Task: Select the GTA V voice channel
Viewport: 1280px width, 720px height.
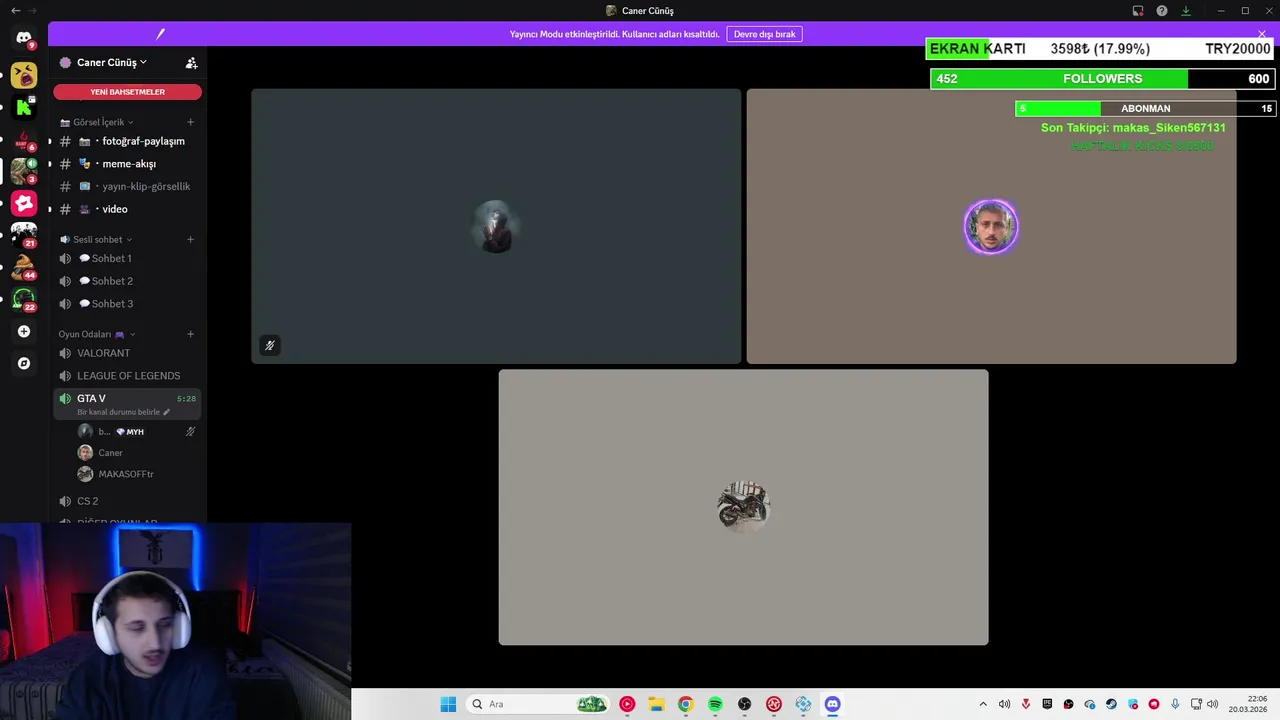Action: [x=127, y=404]
